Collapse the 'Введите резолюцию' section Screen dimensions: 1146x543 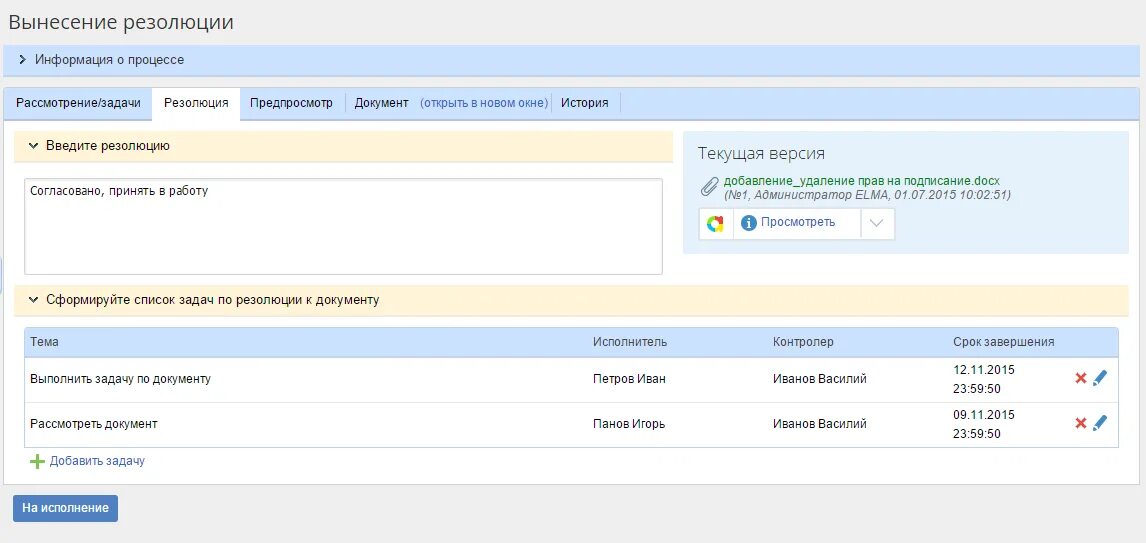pos(33,146)
